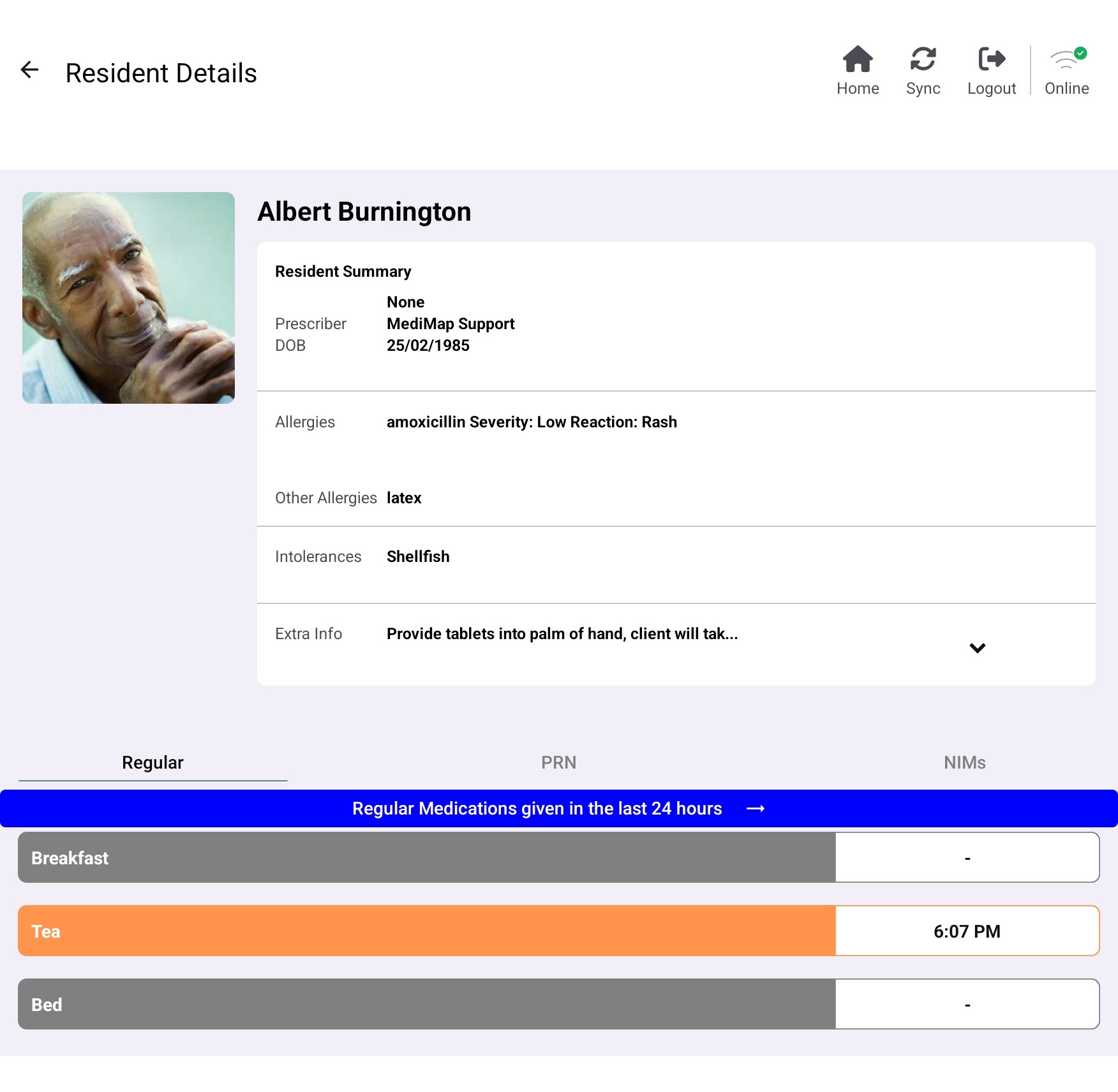Click Albert Burnington's profile photo
1118x1092 pixels.
pos(128,298)
